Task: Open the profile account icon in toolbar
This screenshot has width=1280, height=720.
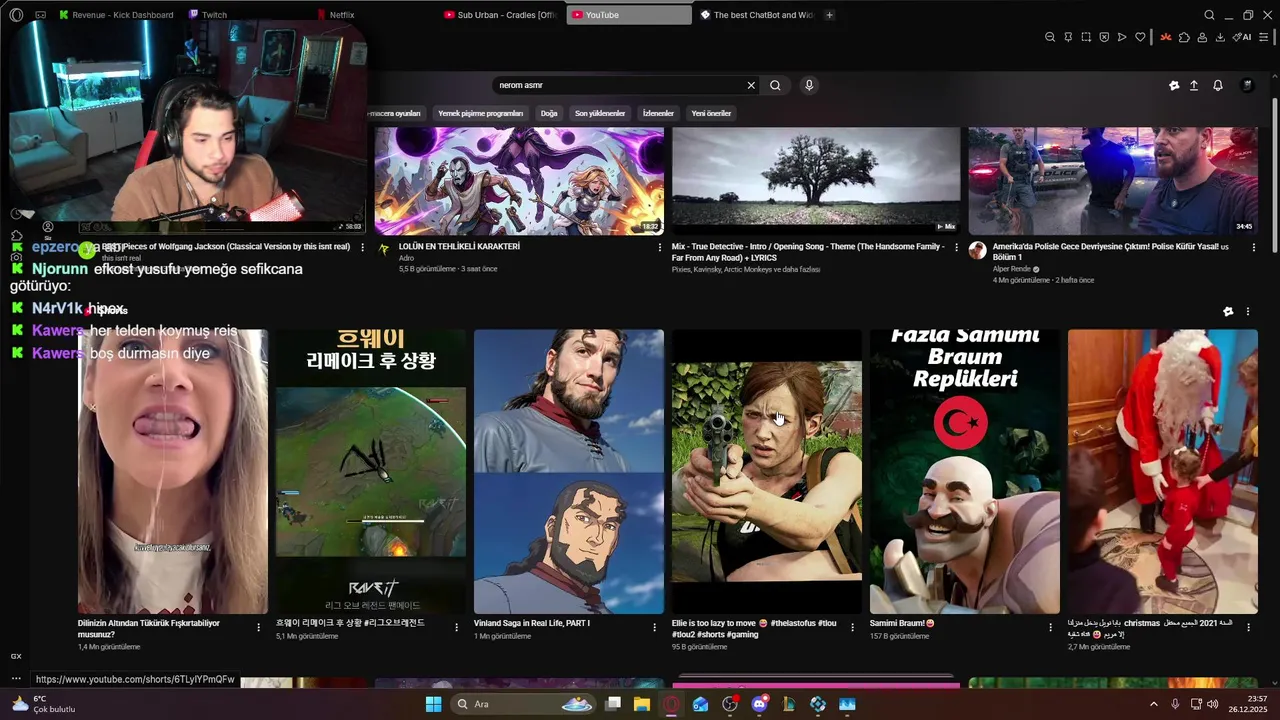Action: (1202, 37)
